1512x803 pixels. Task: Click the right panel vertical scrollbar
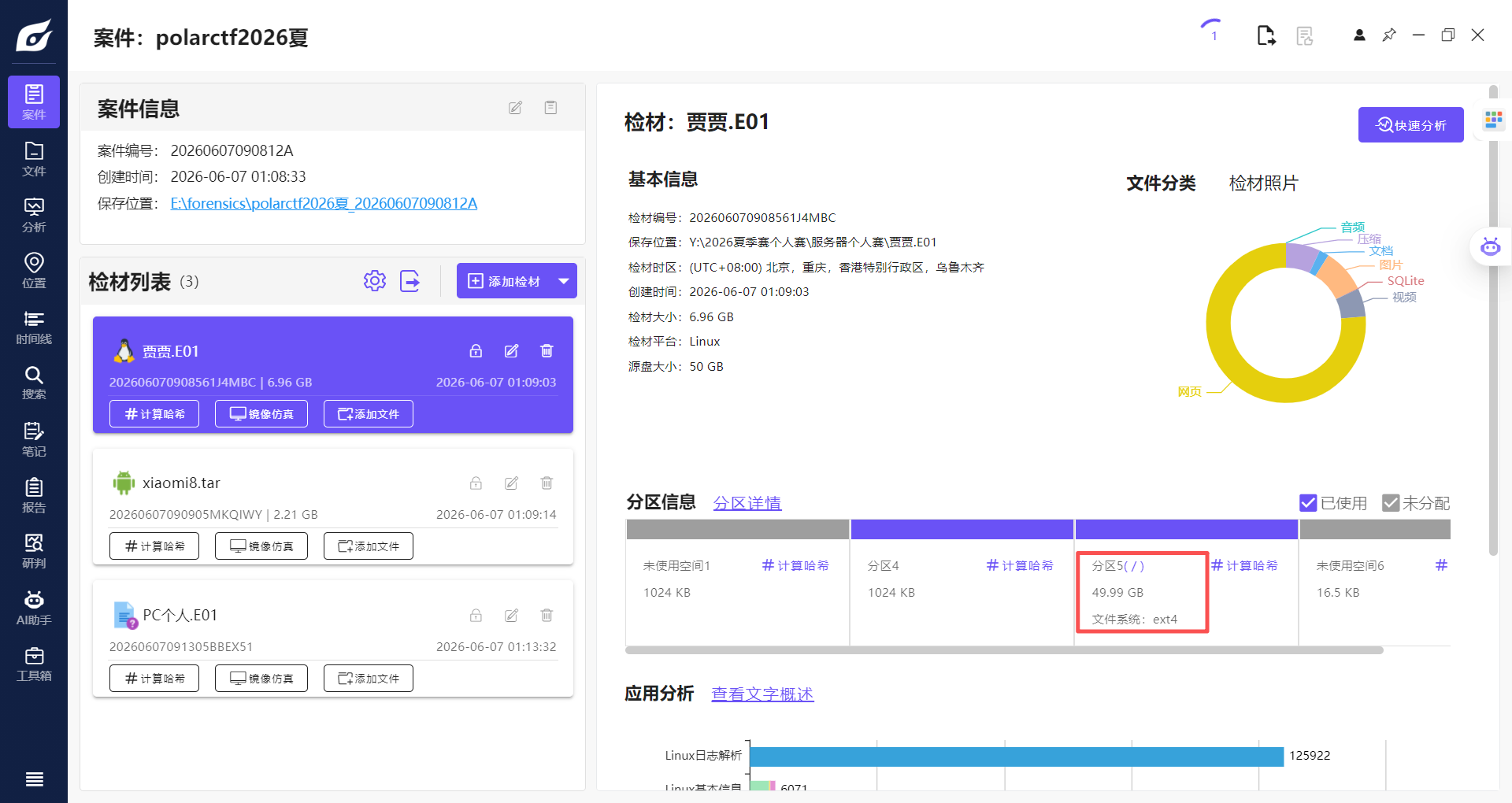pos(1493,321)
